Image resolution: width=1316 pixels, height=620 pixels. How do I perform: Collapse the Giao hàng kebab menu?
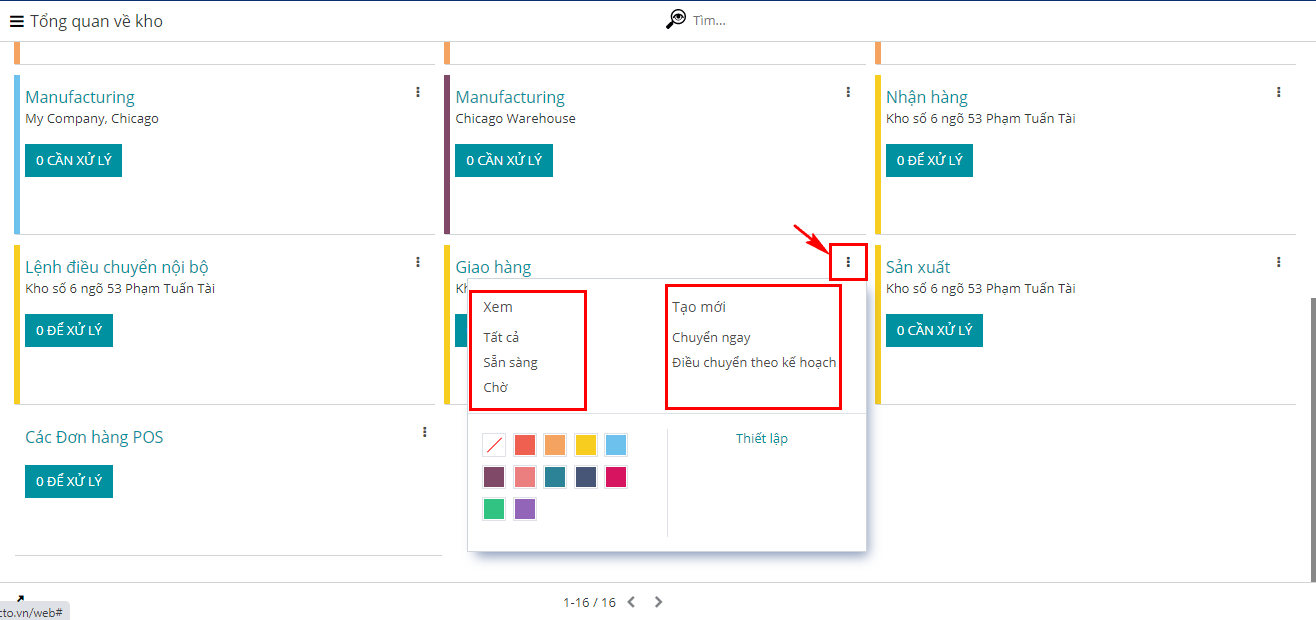tap(848, 262)
